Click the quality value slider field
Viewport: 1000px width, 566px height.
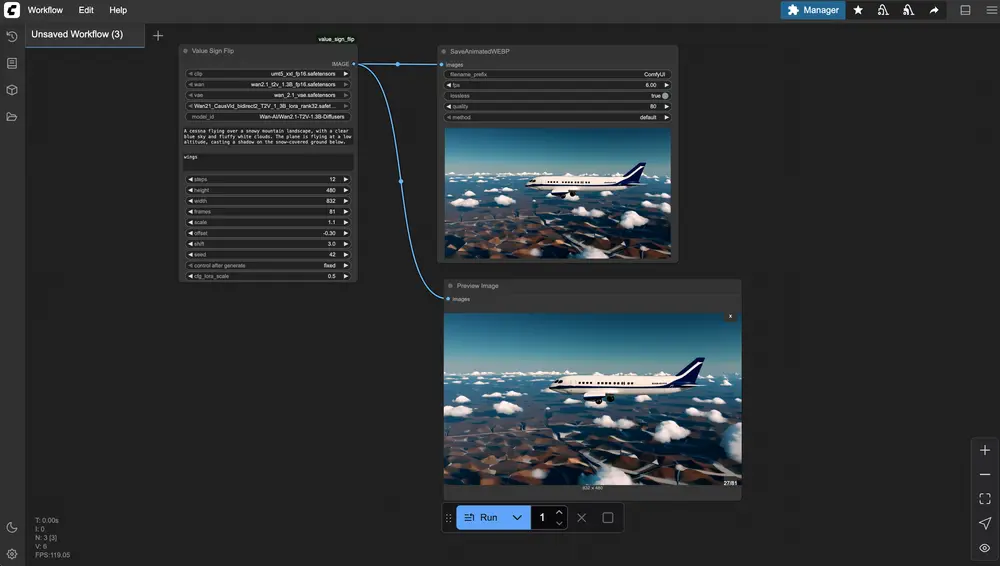coord(557,106)
